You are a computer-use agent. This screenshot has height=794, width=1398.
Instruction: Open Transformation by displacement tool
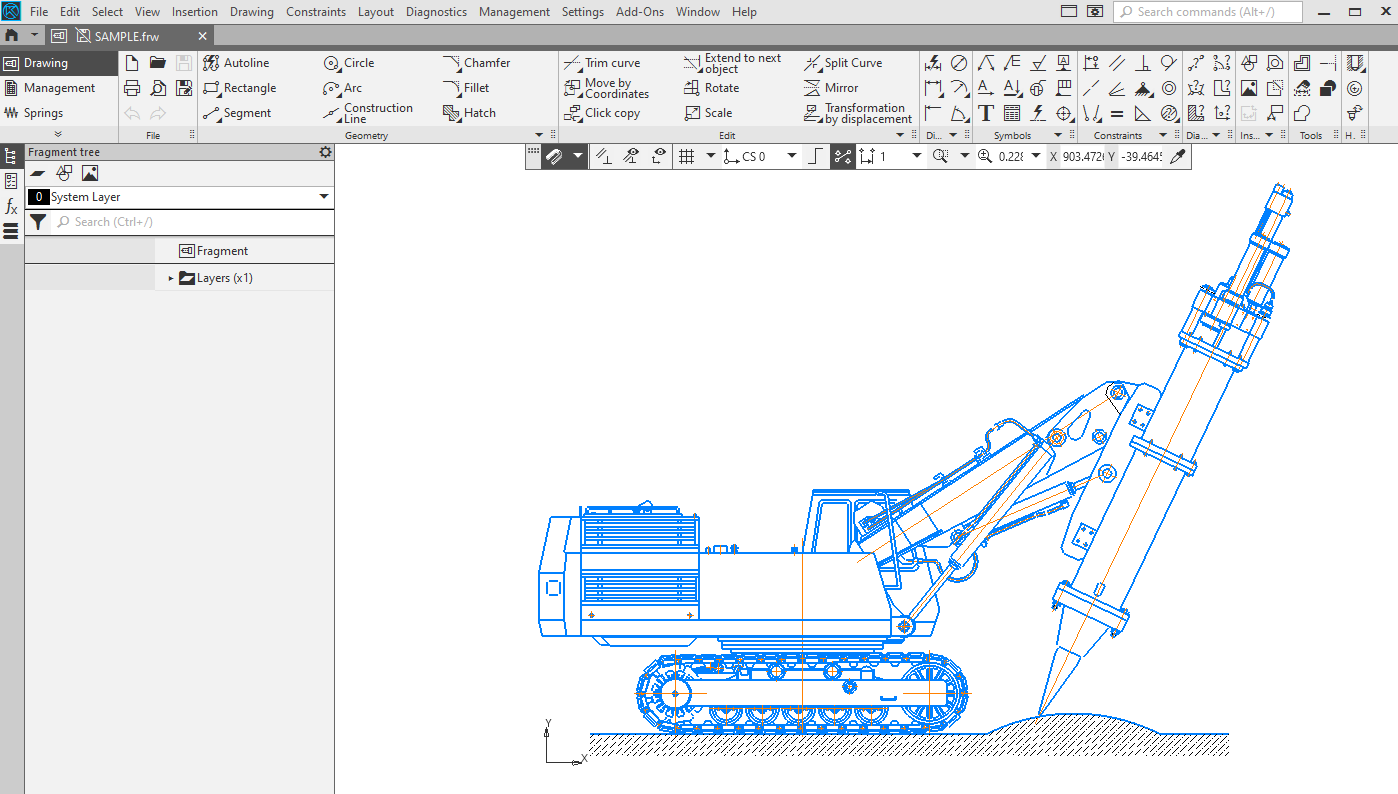858,113
